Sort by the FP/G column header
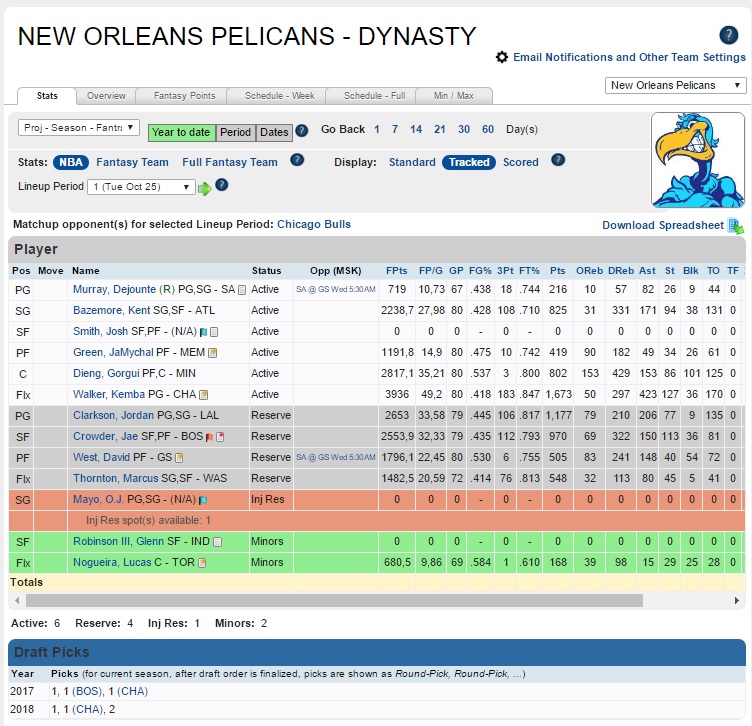The height and width of the screenshot is (726, 752). pyautogui.click(x=431, y=271)
